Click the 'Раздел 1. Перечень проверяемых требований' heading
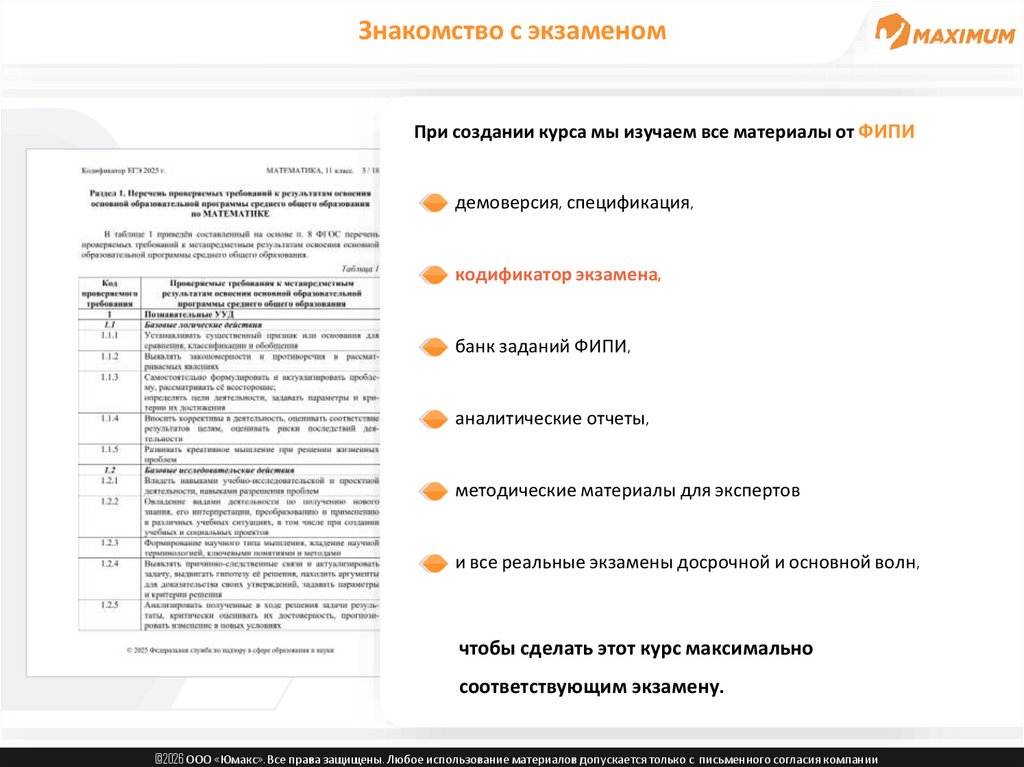Viewport: 1024px width, 767px height. point(231,203)
